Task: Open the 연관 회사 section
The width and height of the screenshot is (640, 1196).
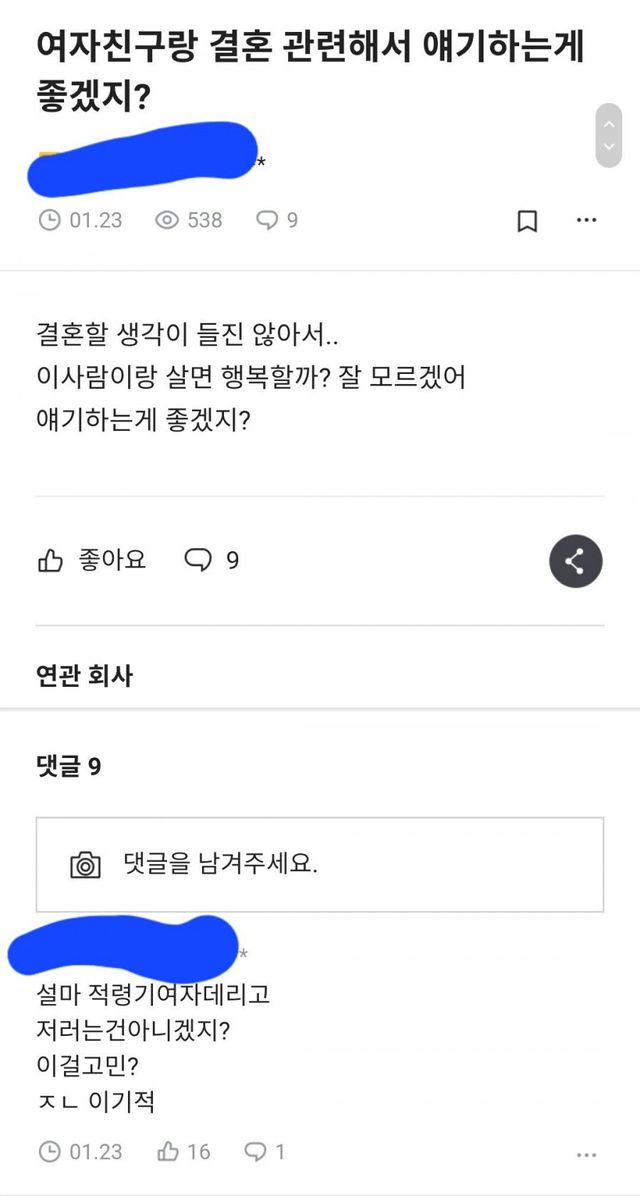Action: tap(84, 676)
